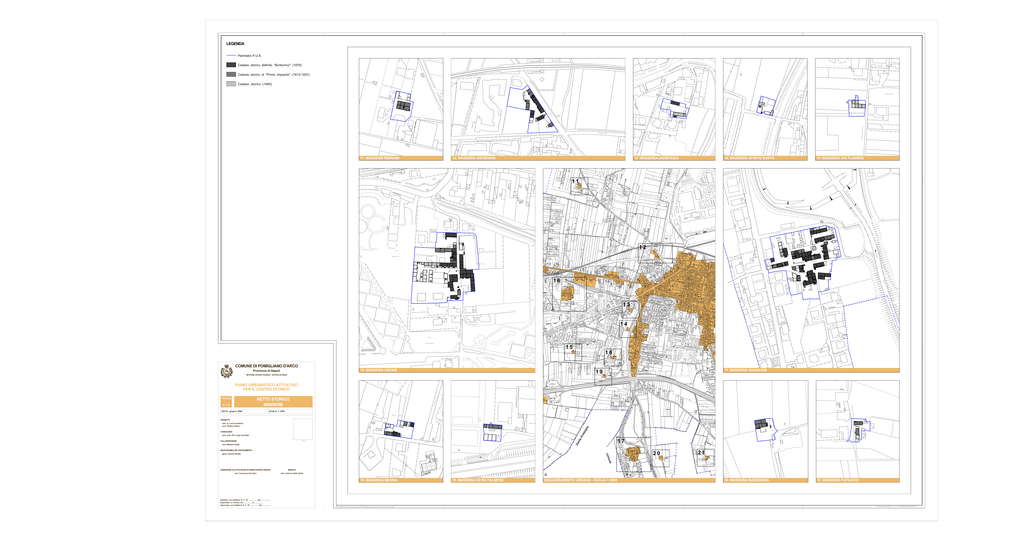The image size is (1024, 541).
Task: Click the Masseria Guadagni black building cluster
Action: click(x=810, y=260)
